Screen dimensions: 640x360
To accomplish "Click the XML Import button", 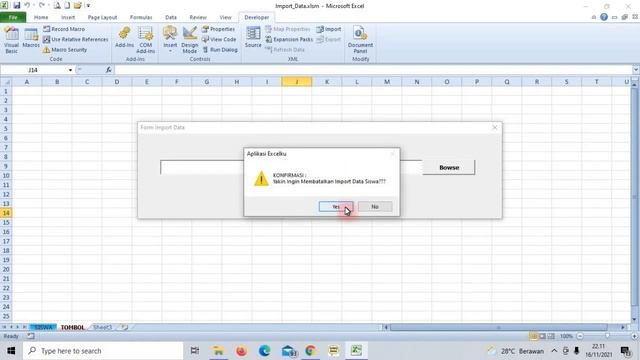I will click(329, 29).
